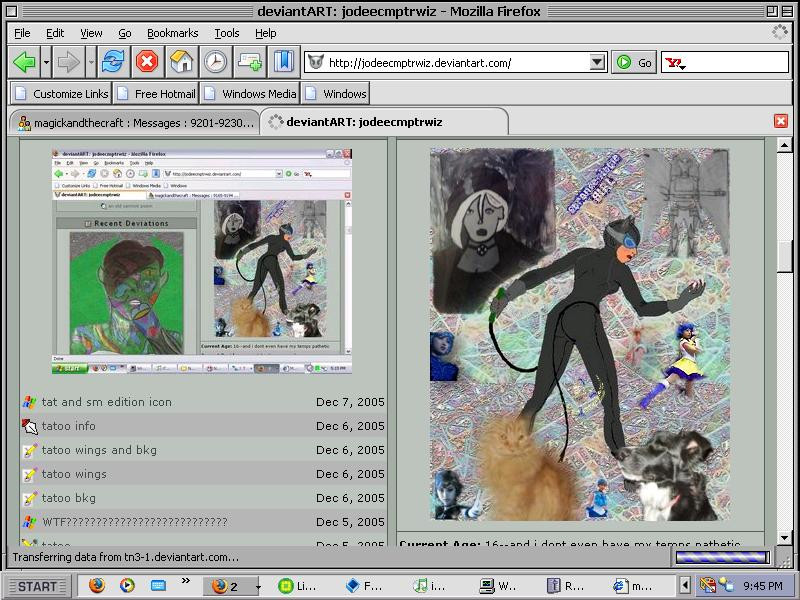Click the START button
The image size is (800, 600).
38,586
